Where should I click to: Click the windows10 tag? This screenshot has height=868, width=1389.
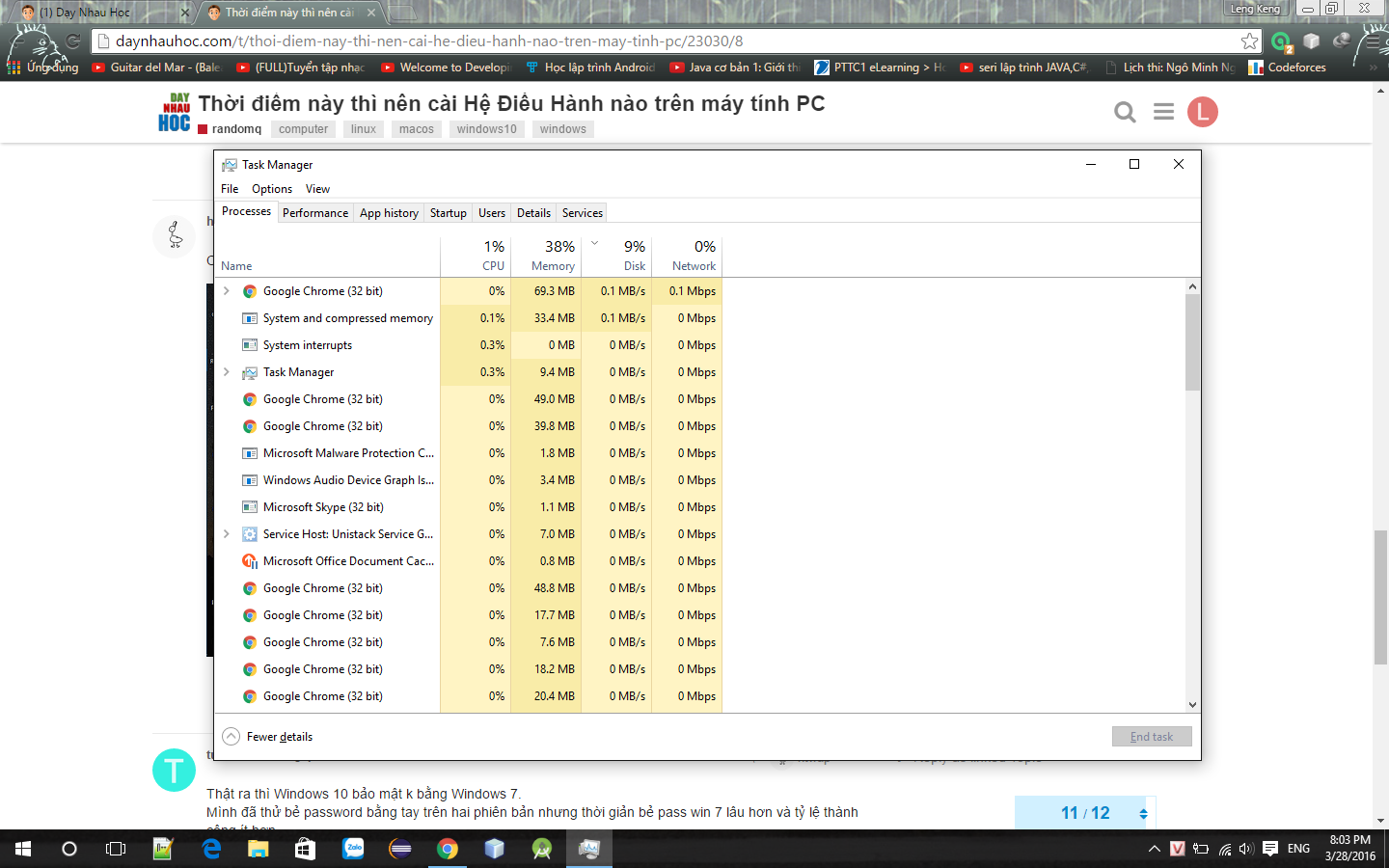coord(487,129)
